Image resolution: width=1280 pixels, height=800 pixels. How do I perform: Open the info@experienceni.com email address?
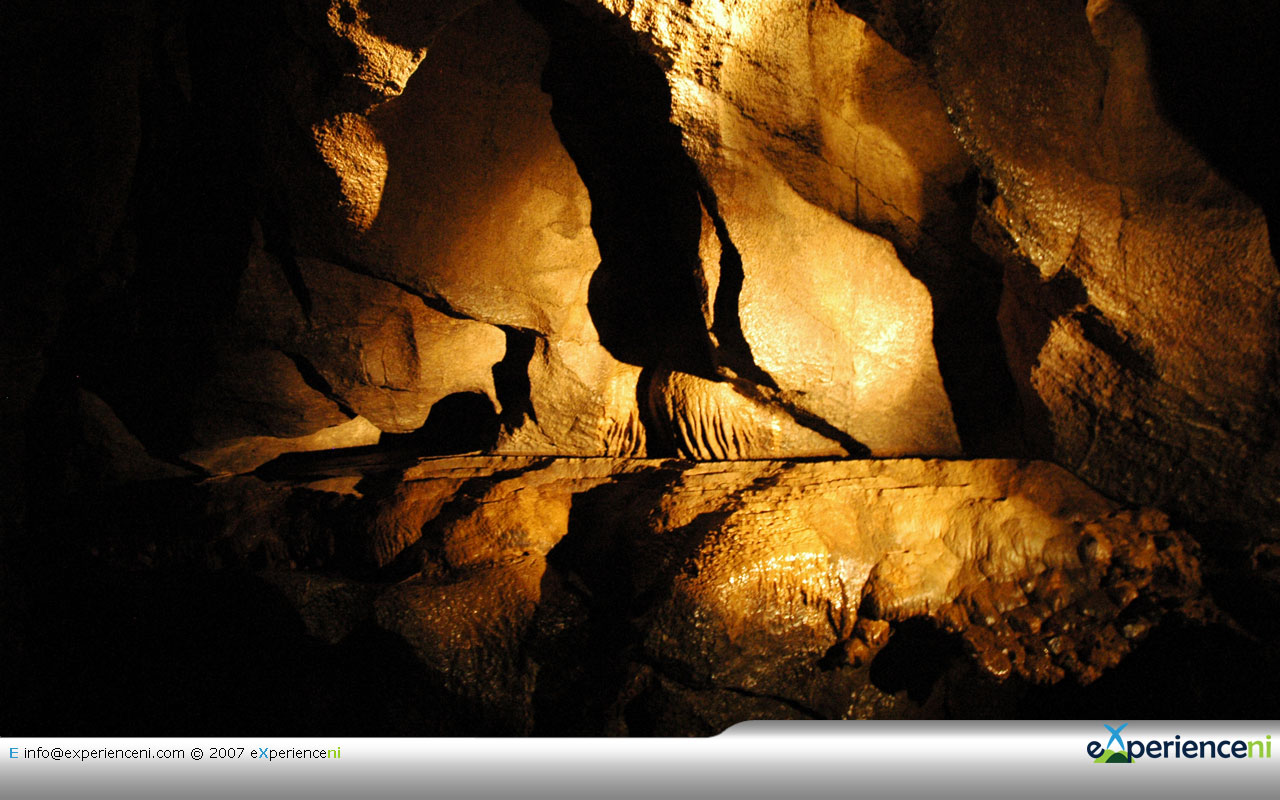104,753
